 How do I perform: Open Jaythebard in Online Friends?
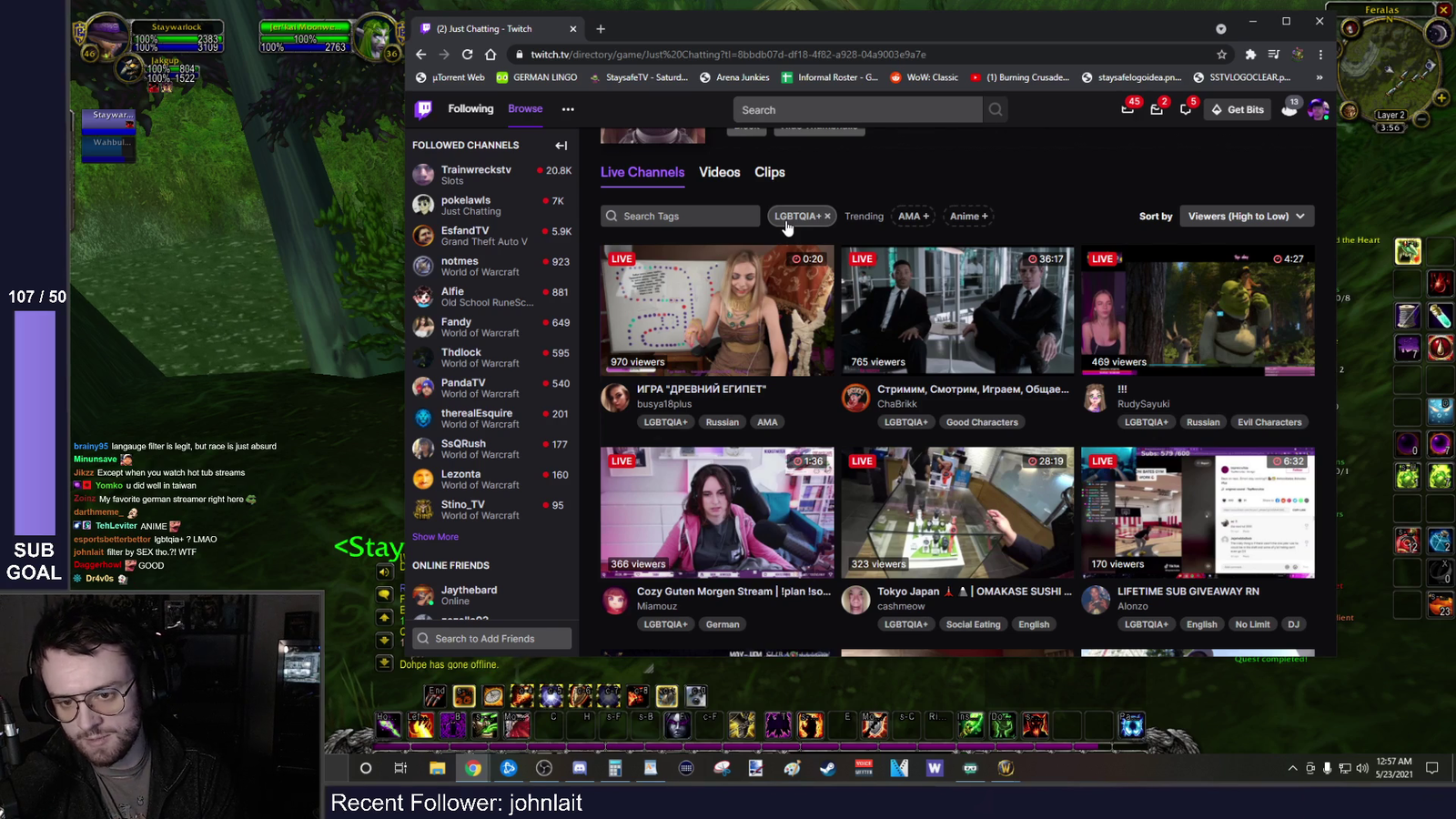tap(491, 595)
